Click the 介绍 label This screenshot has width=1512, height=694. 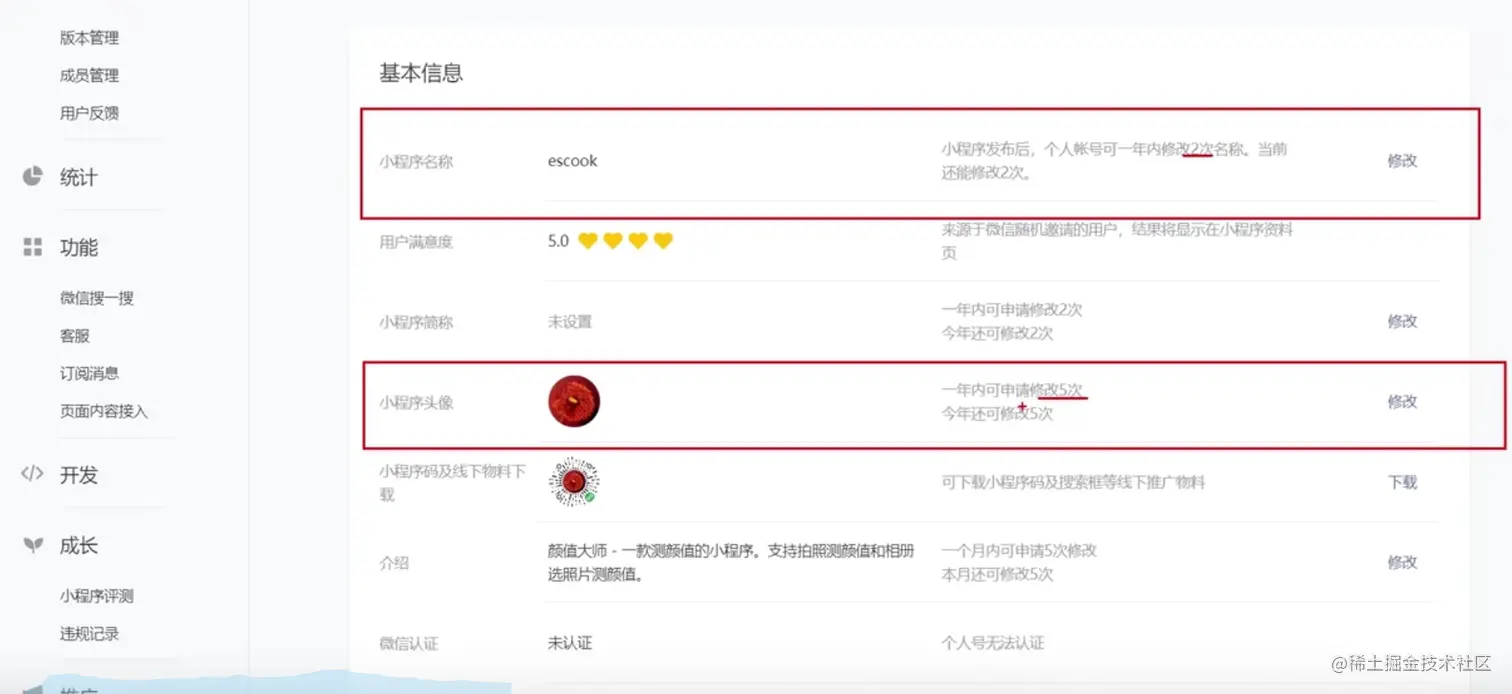coord(394,563)
